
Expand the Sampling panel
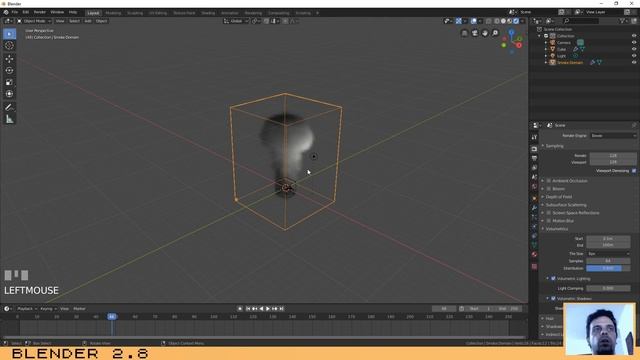click(x=554, y=146)
